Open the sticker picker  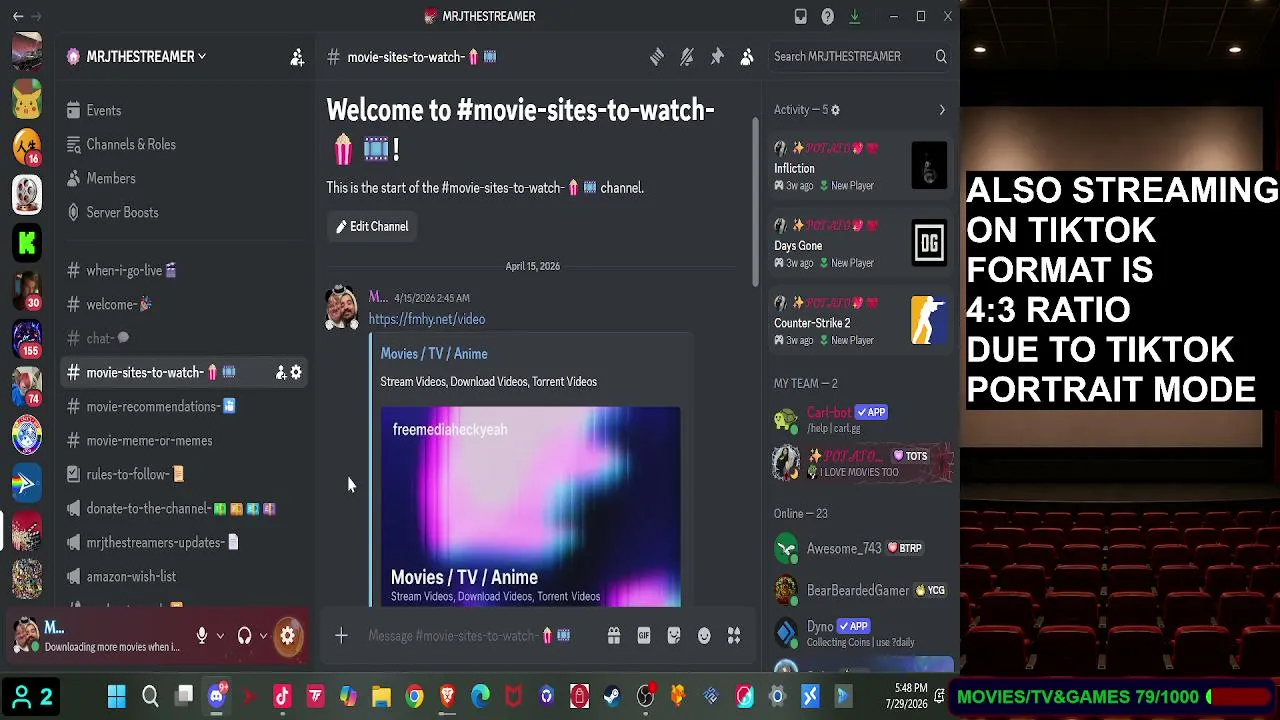674,636
